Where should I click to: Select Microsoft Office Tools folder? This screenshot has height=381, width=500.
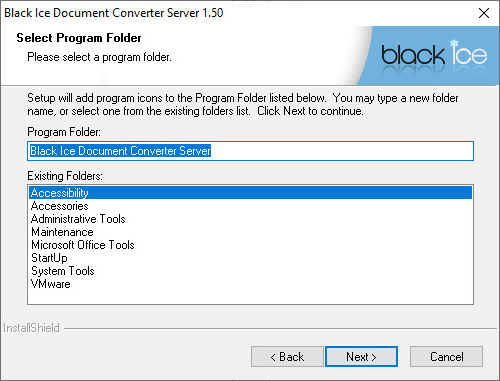pos(83,245)
